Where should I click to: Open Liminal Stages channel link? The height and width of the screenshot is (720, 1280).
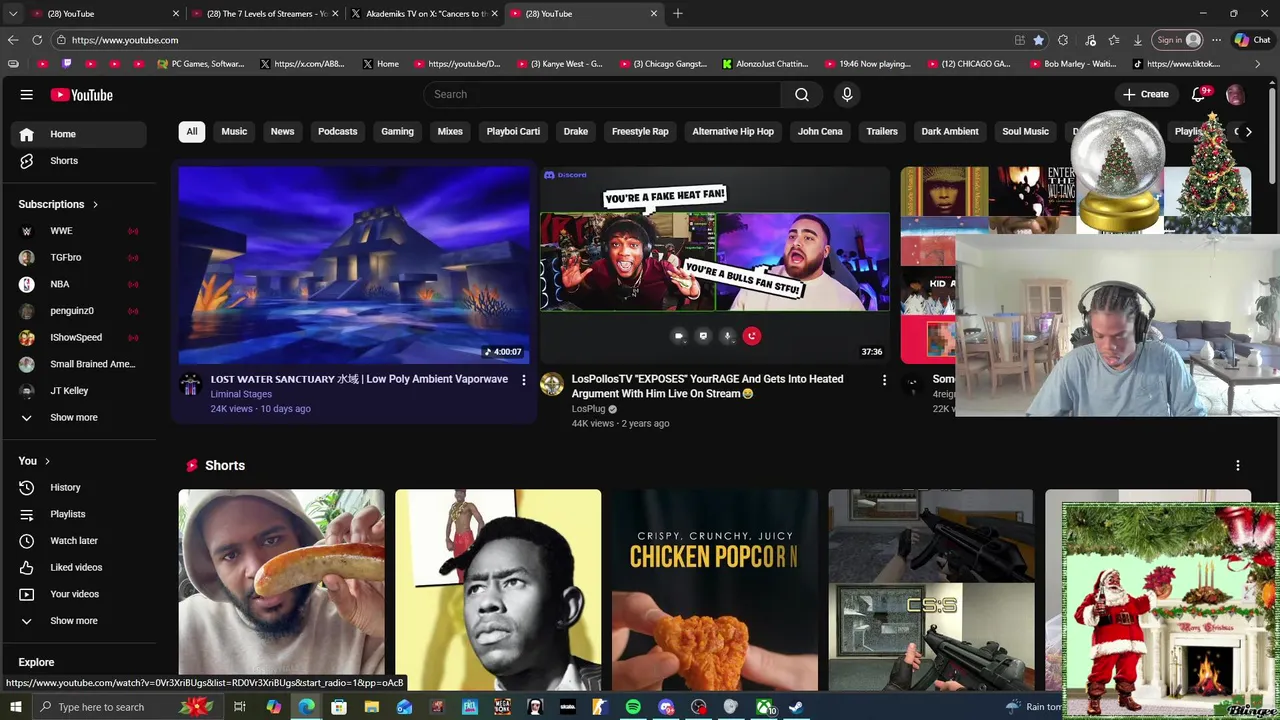[x=241, y=394]
